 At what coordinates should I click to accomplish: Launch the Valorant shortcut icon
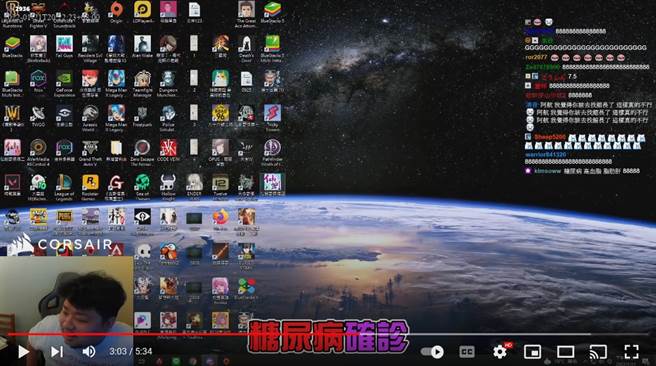click(13, 185)
